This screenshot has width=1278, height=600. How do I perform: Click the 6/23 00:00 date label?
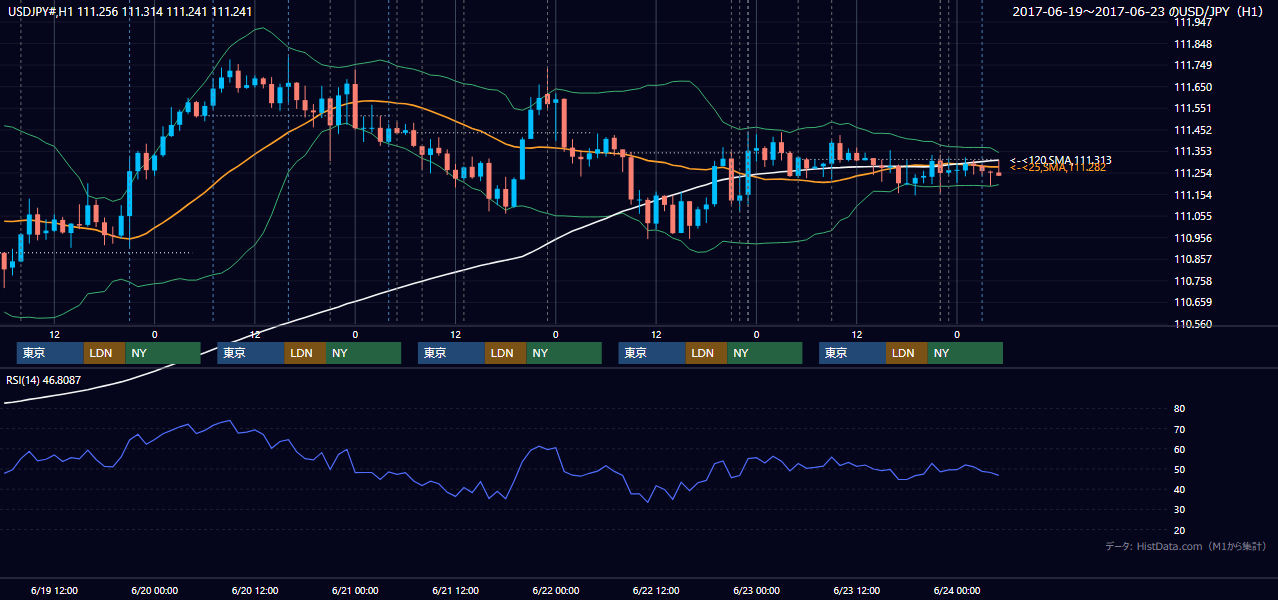click(x=756, y=590)
